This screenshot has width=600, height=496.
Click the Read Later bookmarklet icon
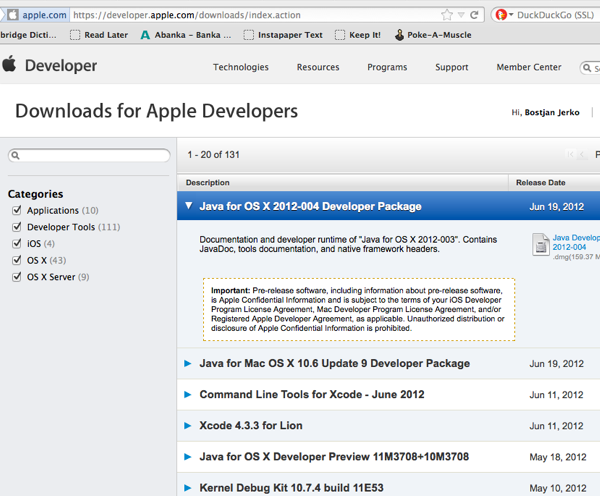[x=75, y=35]
